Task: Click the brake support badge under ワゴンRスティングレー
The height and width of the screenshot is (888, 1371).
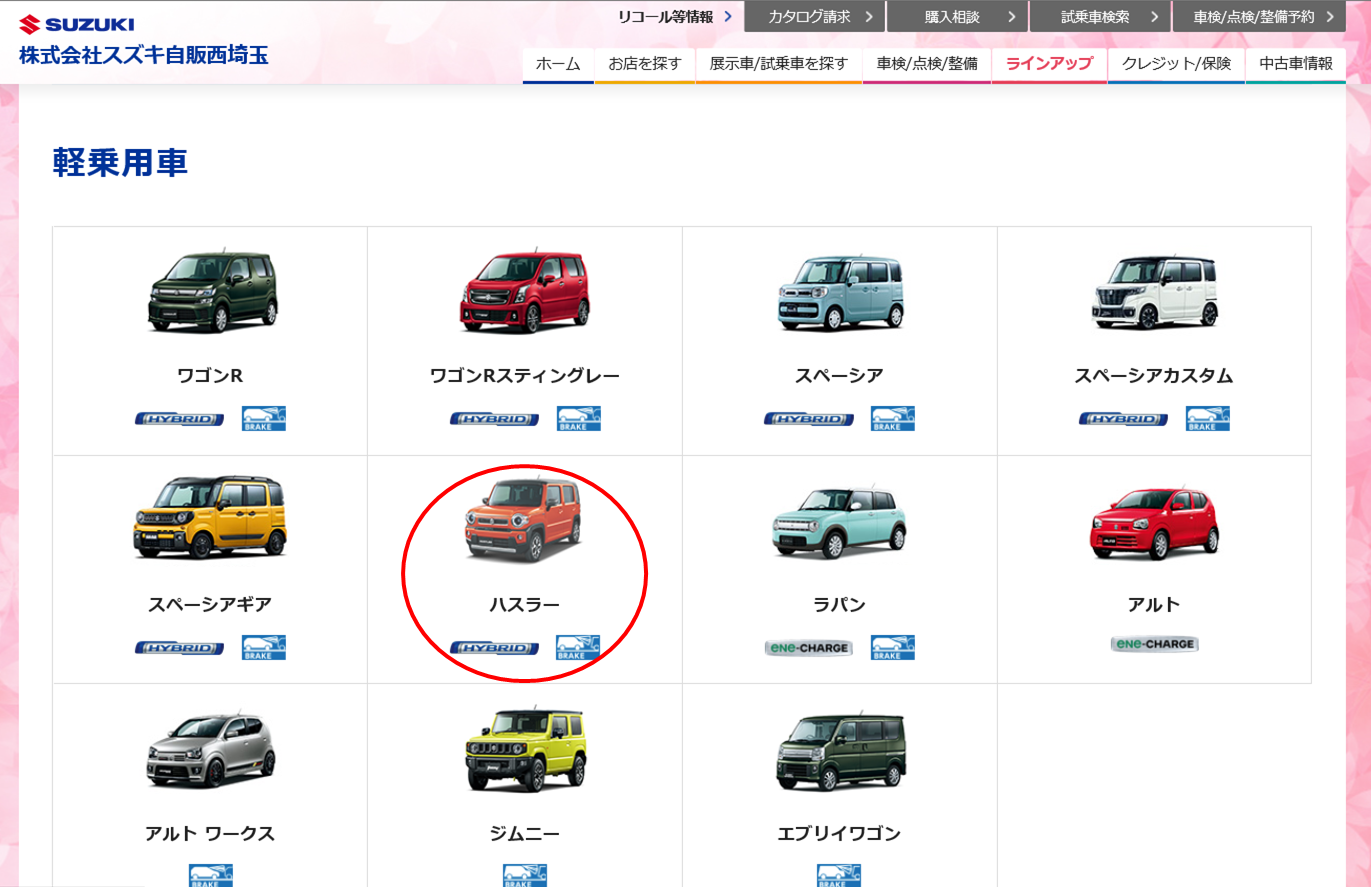Action: pyautogui.click(x=579, y=418)
